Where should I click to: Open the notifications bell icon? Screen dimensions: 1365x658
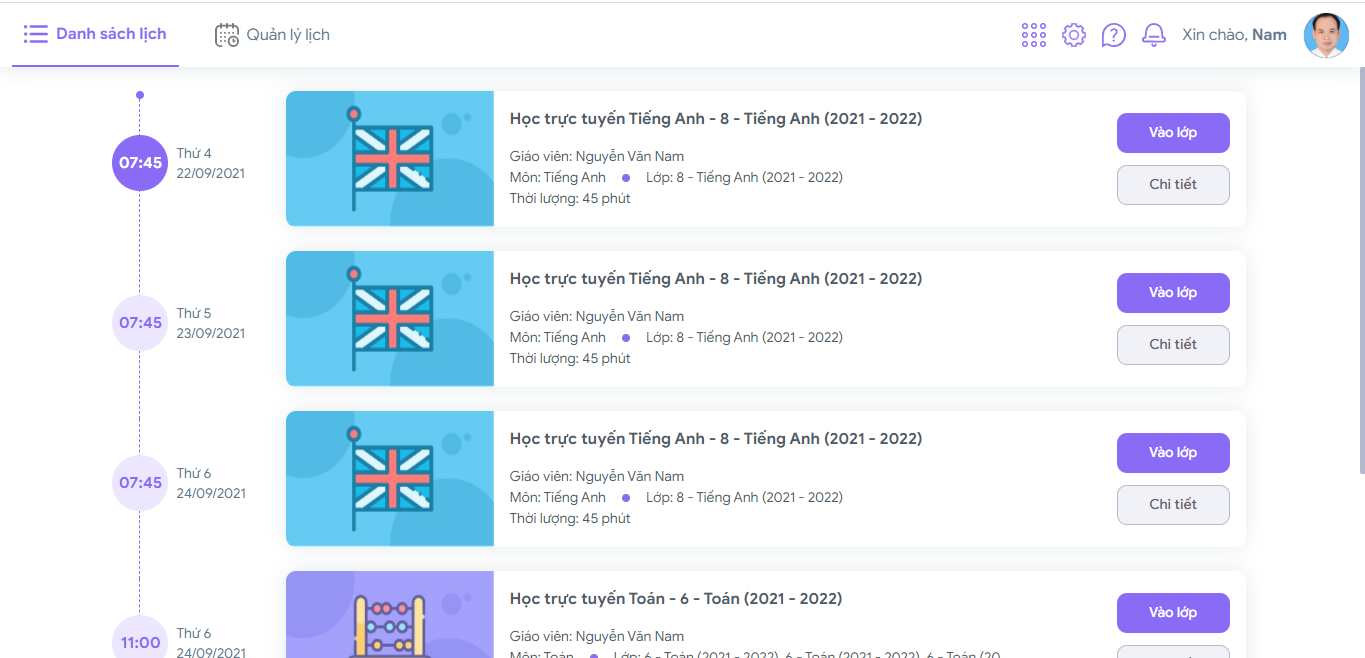pyautogui.click(x=1154, y=35)
